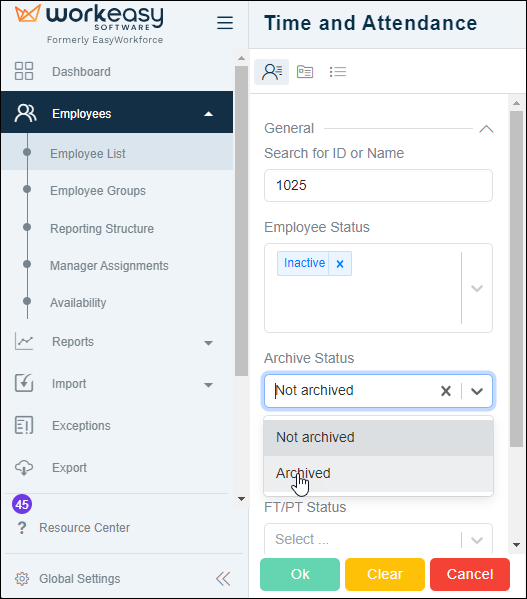Click the yellow Clear button
Viewport: 527px width, 599px height.
(x=385, y=574)
